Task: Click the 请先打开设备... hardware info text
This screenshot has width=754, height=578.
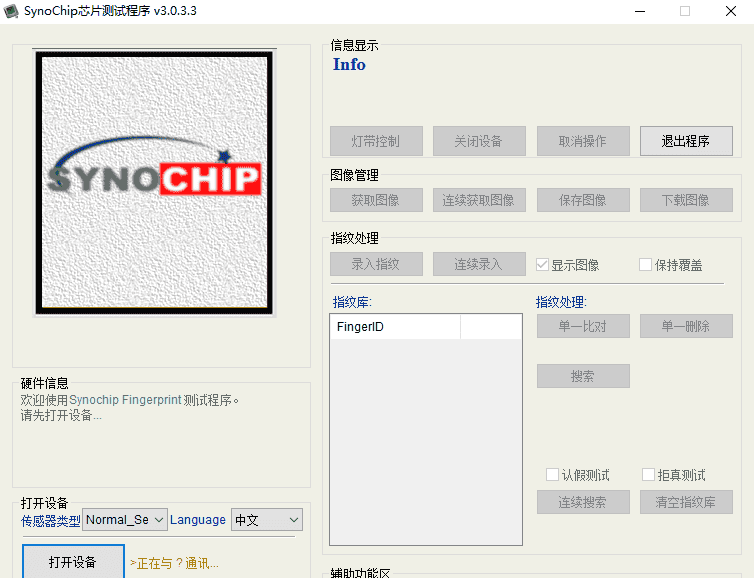Action: coord(61,415)
